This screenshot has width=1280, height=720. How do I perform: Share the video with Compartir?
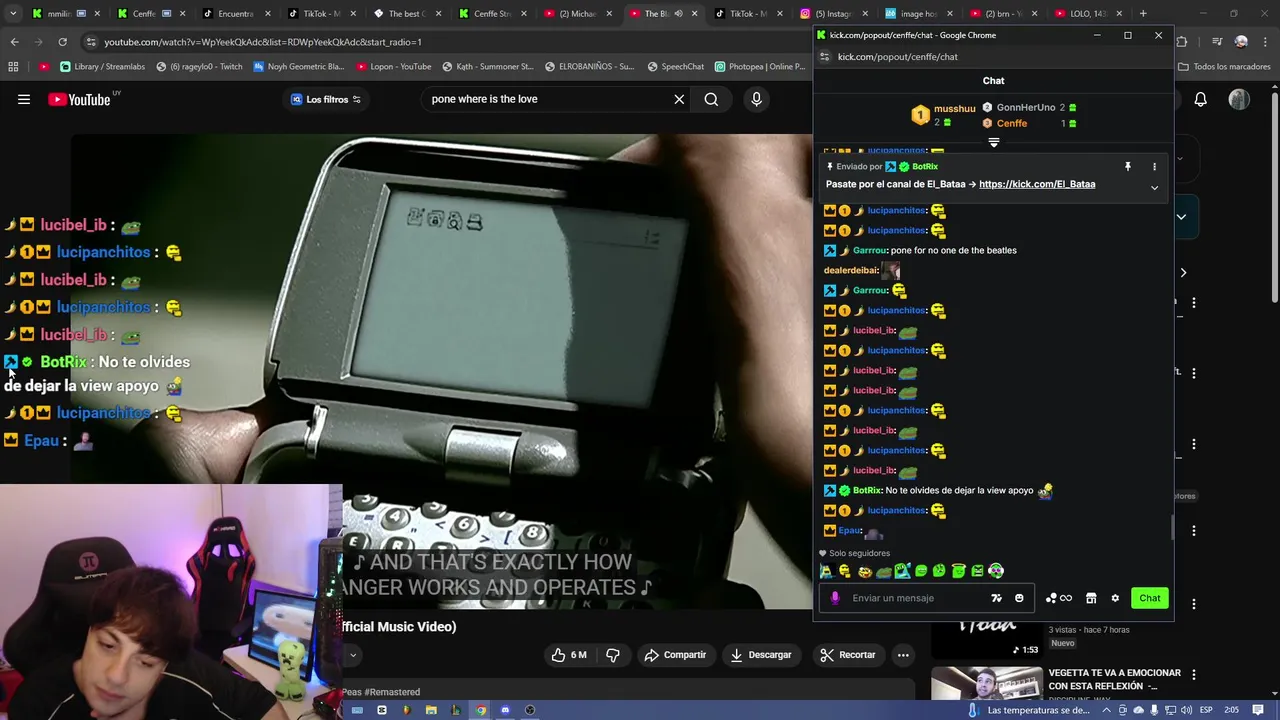(675, 655)
